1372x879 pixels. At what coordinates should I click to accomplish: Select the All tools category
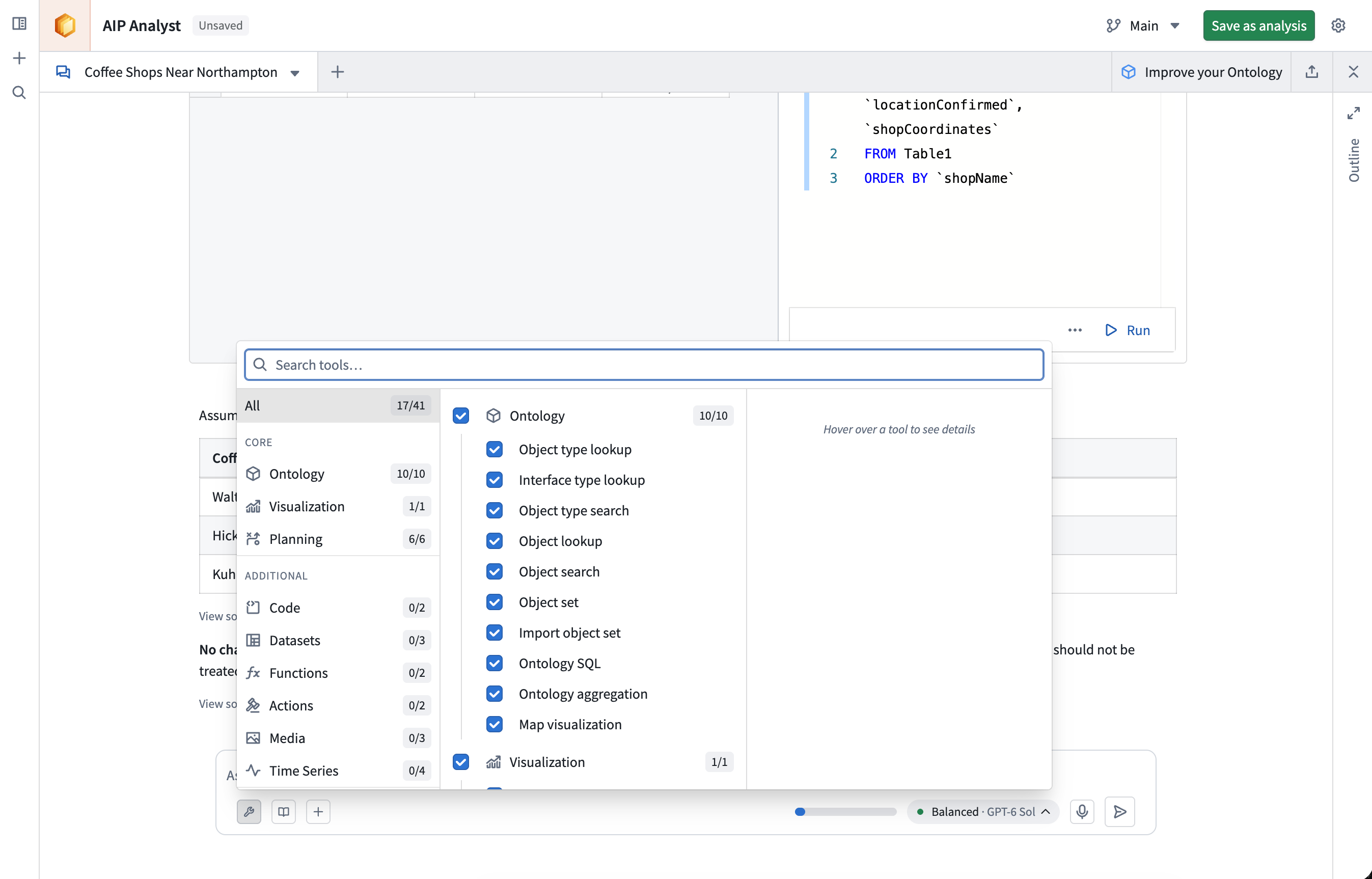point(338,405)
